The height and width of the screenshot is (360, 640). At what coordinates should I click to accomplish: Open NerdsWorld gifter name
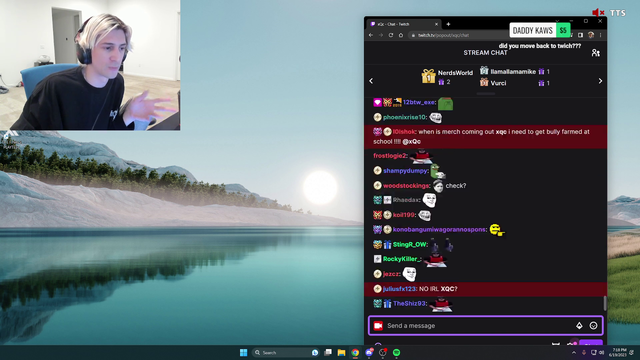pyautogui.click(x=455, y=73)
